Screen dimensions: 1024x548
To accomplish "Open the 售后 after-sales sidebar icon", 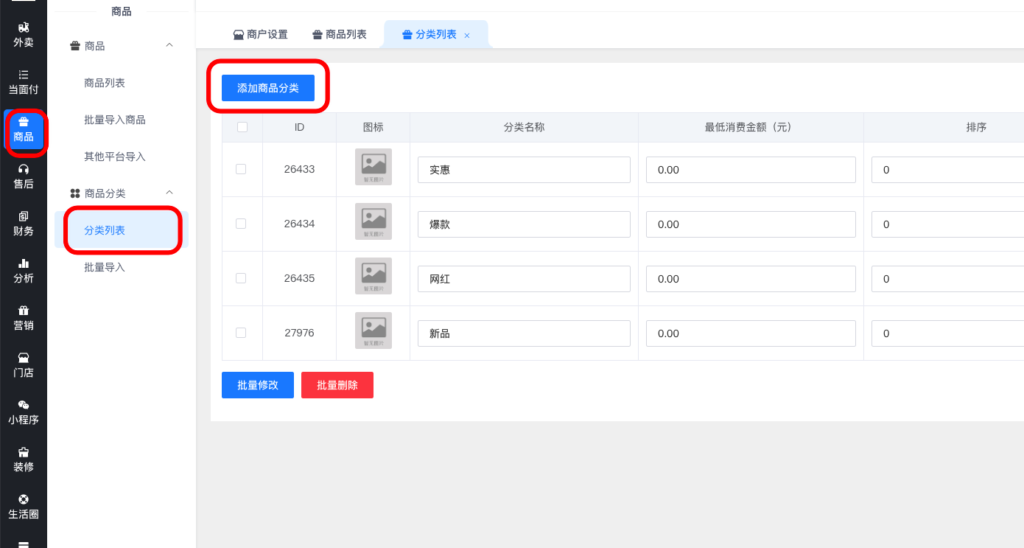I will coord(23,176).
